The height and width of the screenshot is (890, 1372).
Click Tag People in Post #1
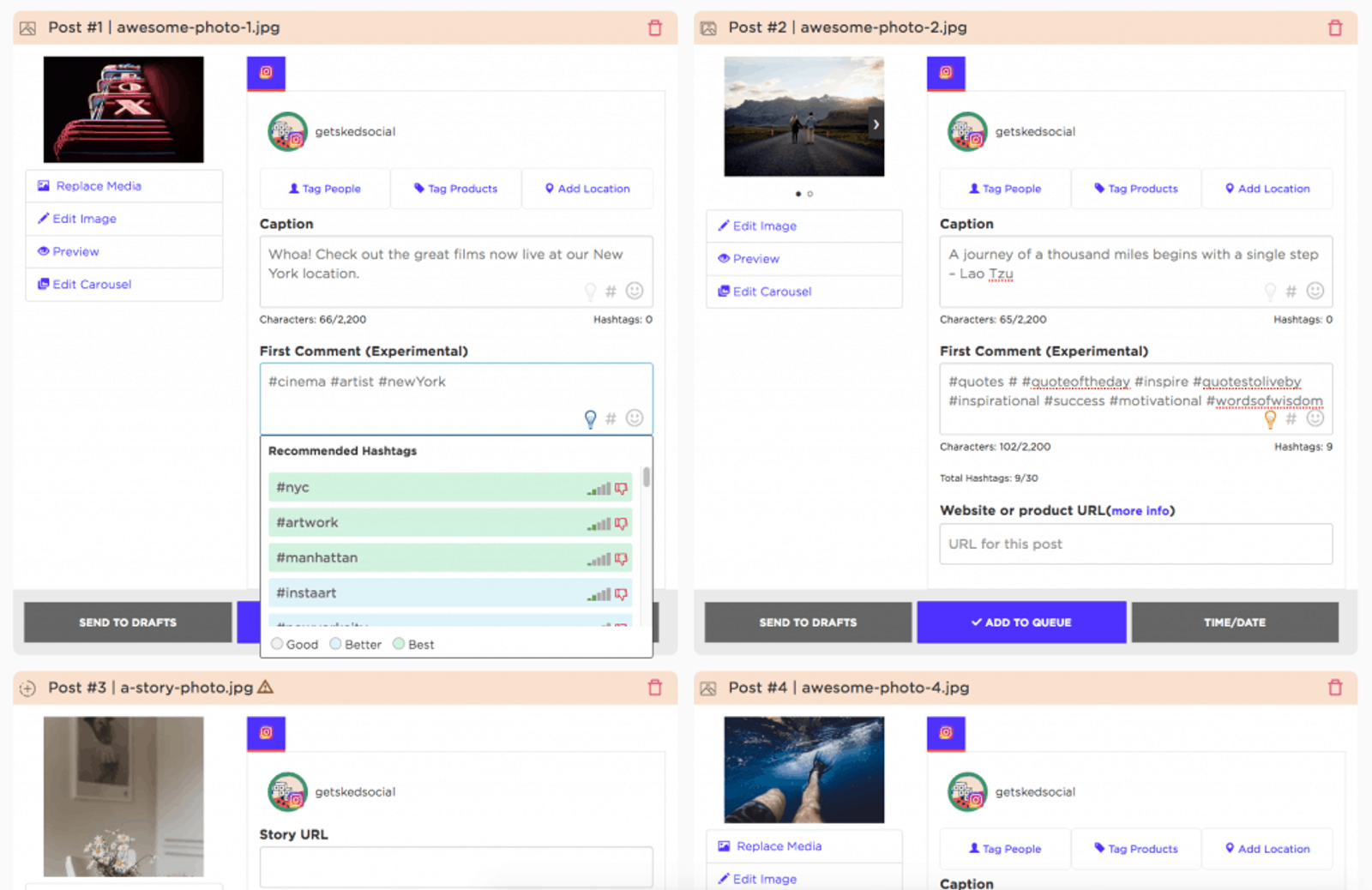pyautogui.click(x=325, y=189)
